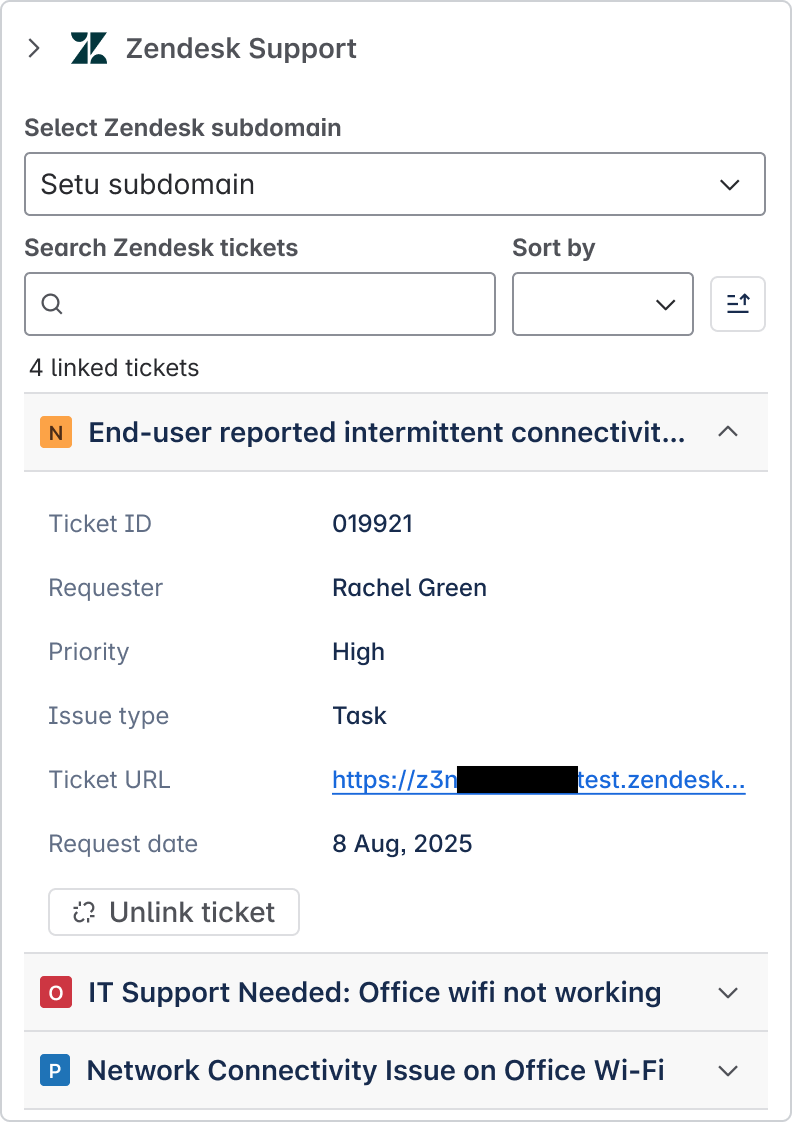Click the Zendesk Support panel title
This screenshot has width=792, height=1122.
click(x=241, y=48)
